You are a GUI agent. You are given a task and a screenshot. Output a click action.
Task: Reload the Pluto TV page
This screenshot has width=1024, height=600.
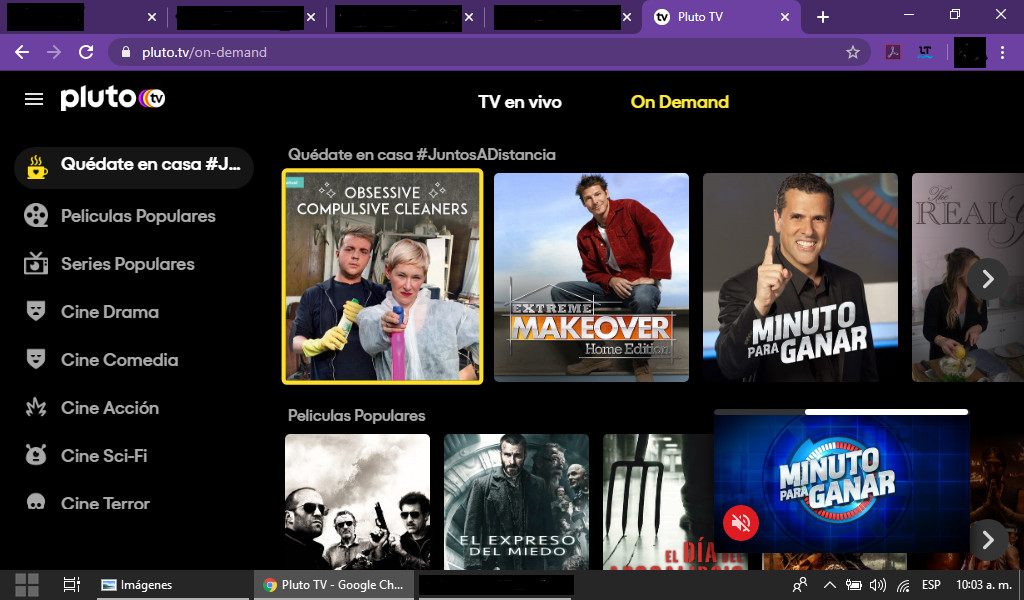pyautogui.click(x=86, y=52)
